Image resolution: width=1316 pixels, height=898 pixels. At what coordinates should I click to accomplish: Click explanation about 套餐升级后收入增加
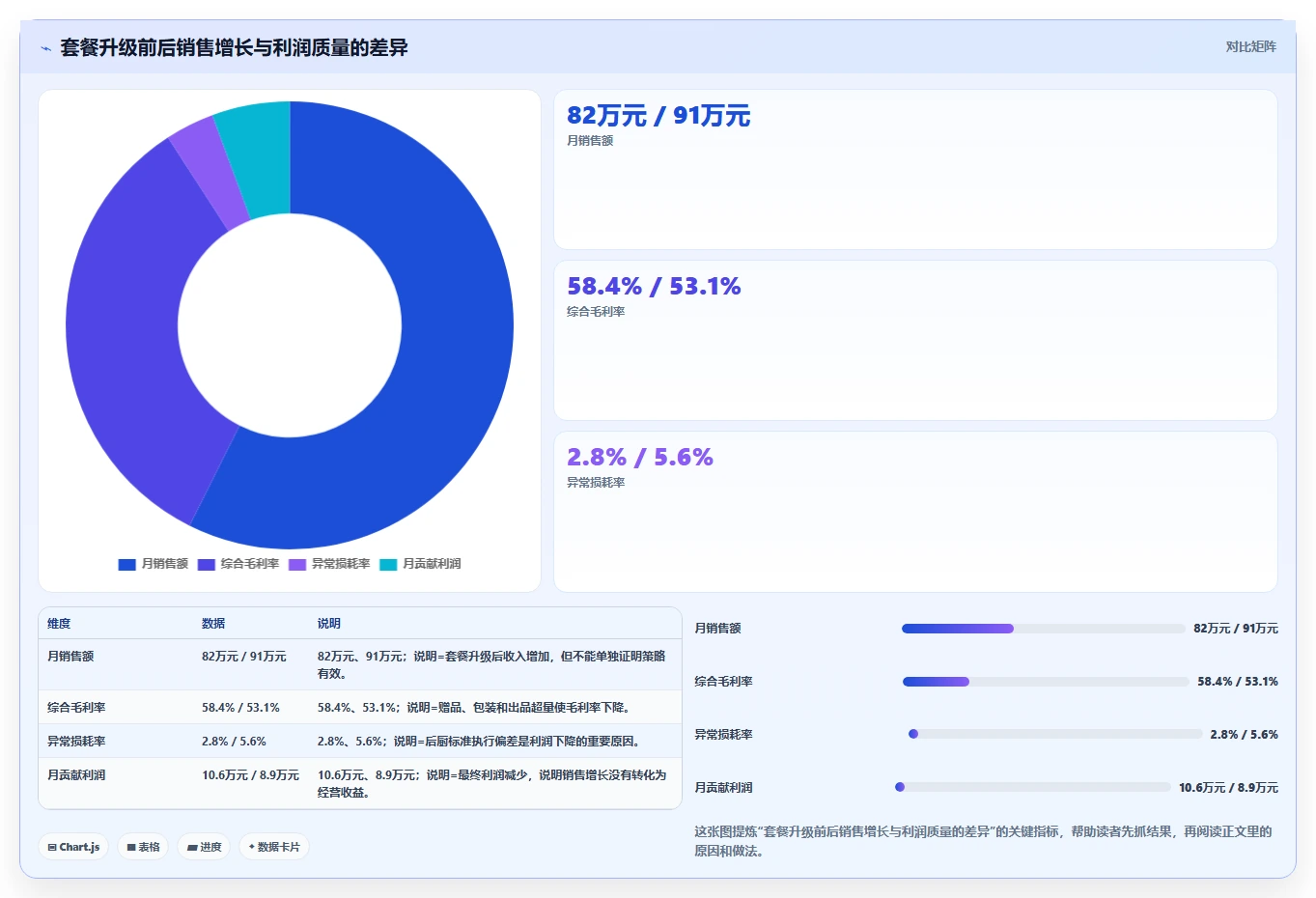492,665
